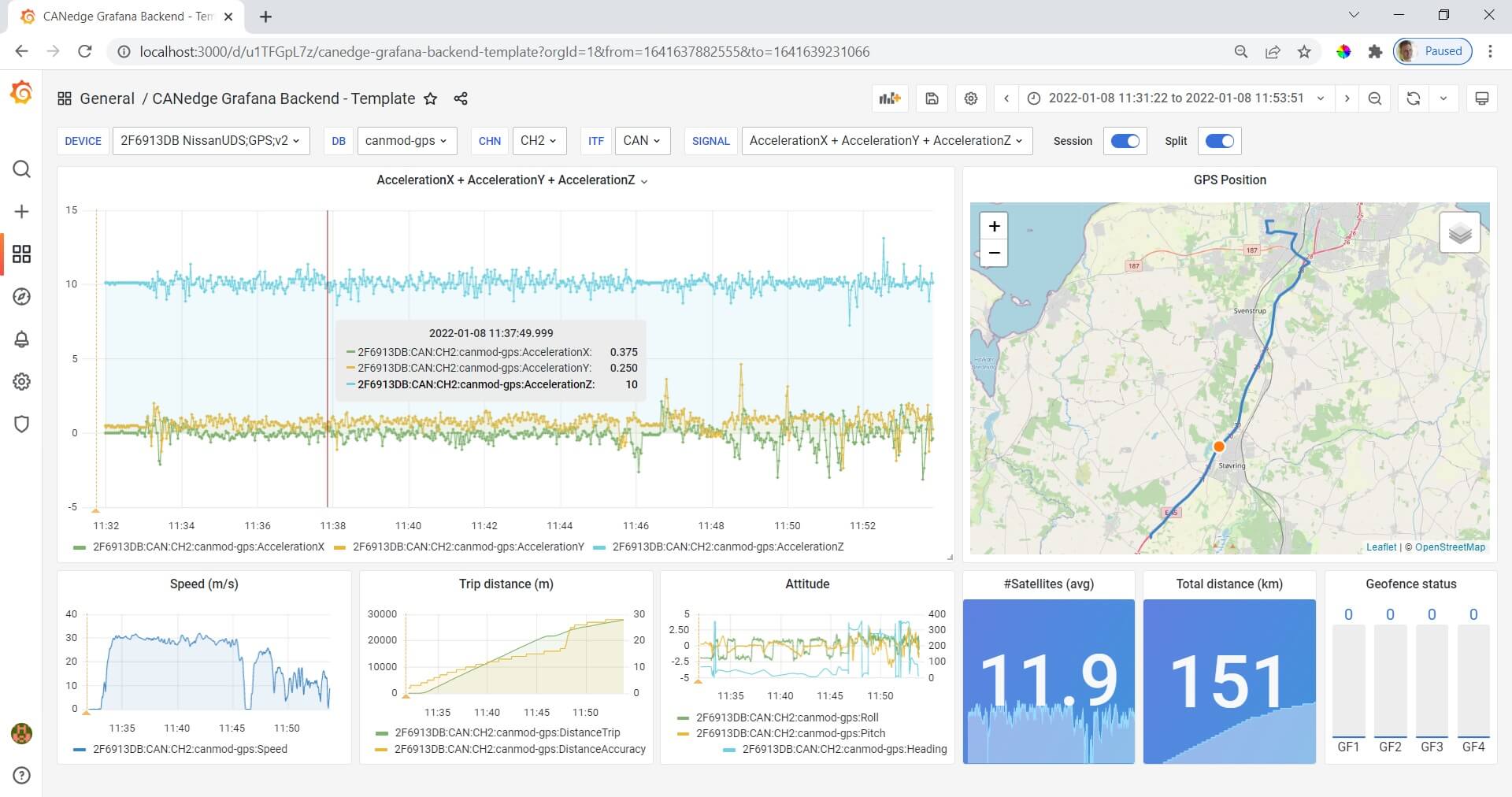Image resolution: width=1512 pixels, height=797 pixels.
Task: Open Alerting bell icon in sidebar
Action: pos(21,339)
